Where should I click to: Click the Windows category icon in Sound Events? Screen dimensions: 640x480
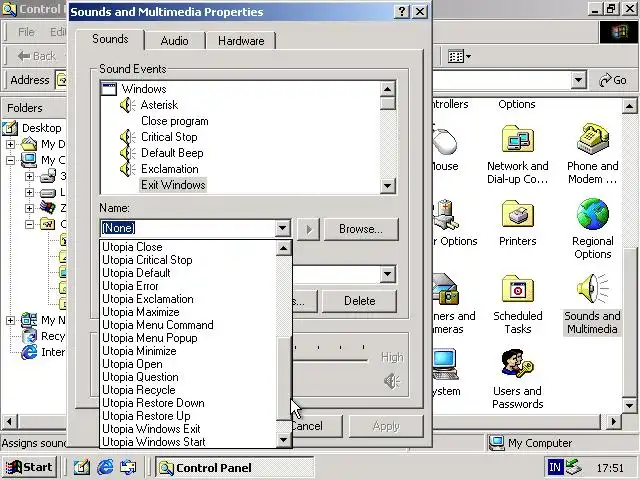pyautogui.click(x=109, y=89)
